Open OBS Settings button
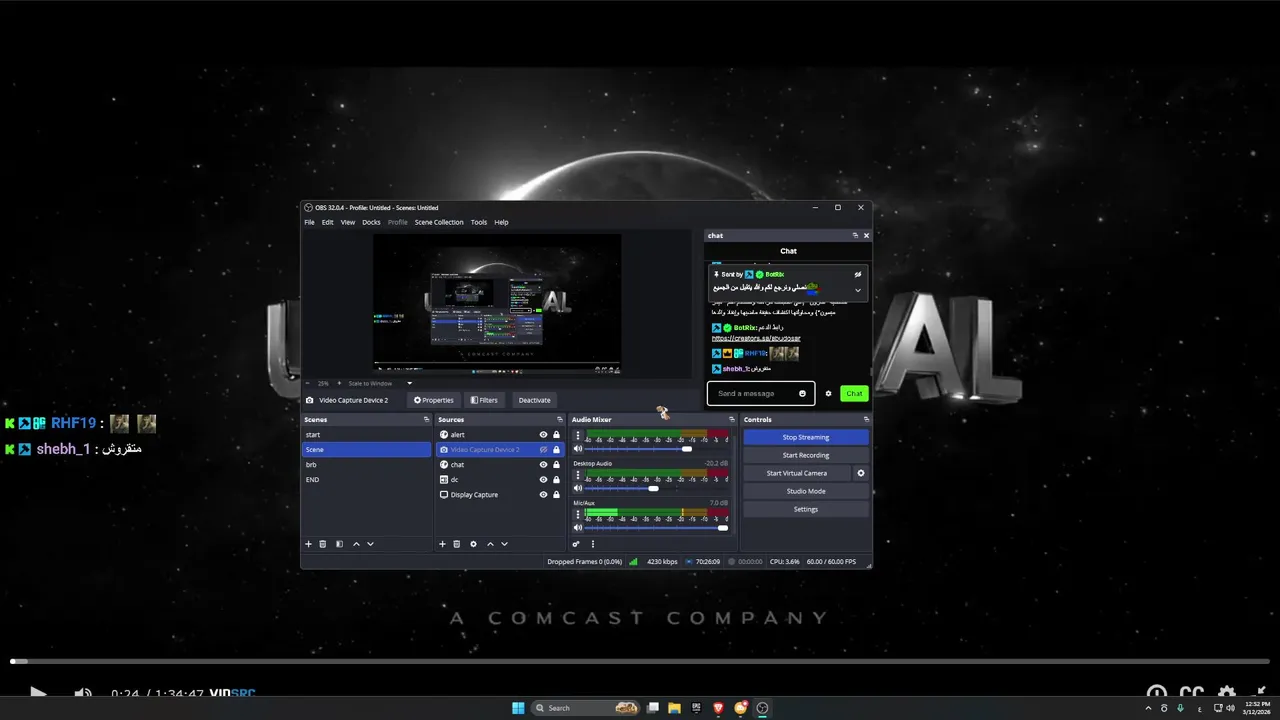This screenshot has height=720, width=1280. [806, 509]
